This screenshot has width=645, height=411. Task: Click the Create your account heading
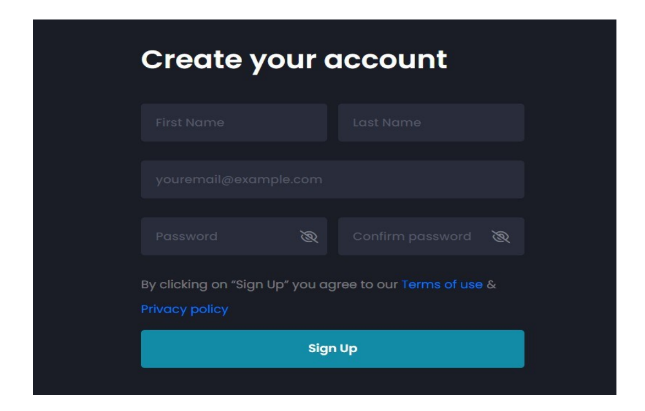coord(294,60)
